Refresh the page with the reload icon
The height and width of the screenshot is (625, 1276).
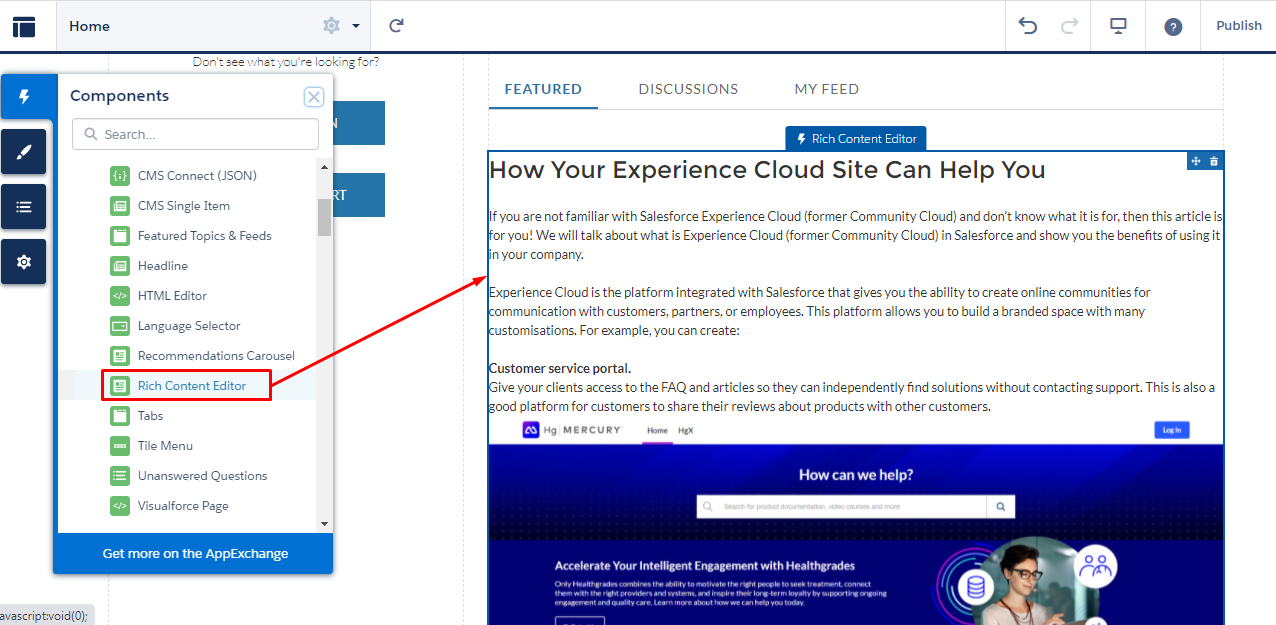[x=396, y=26]
